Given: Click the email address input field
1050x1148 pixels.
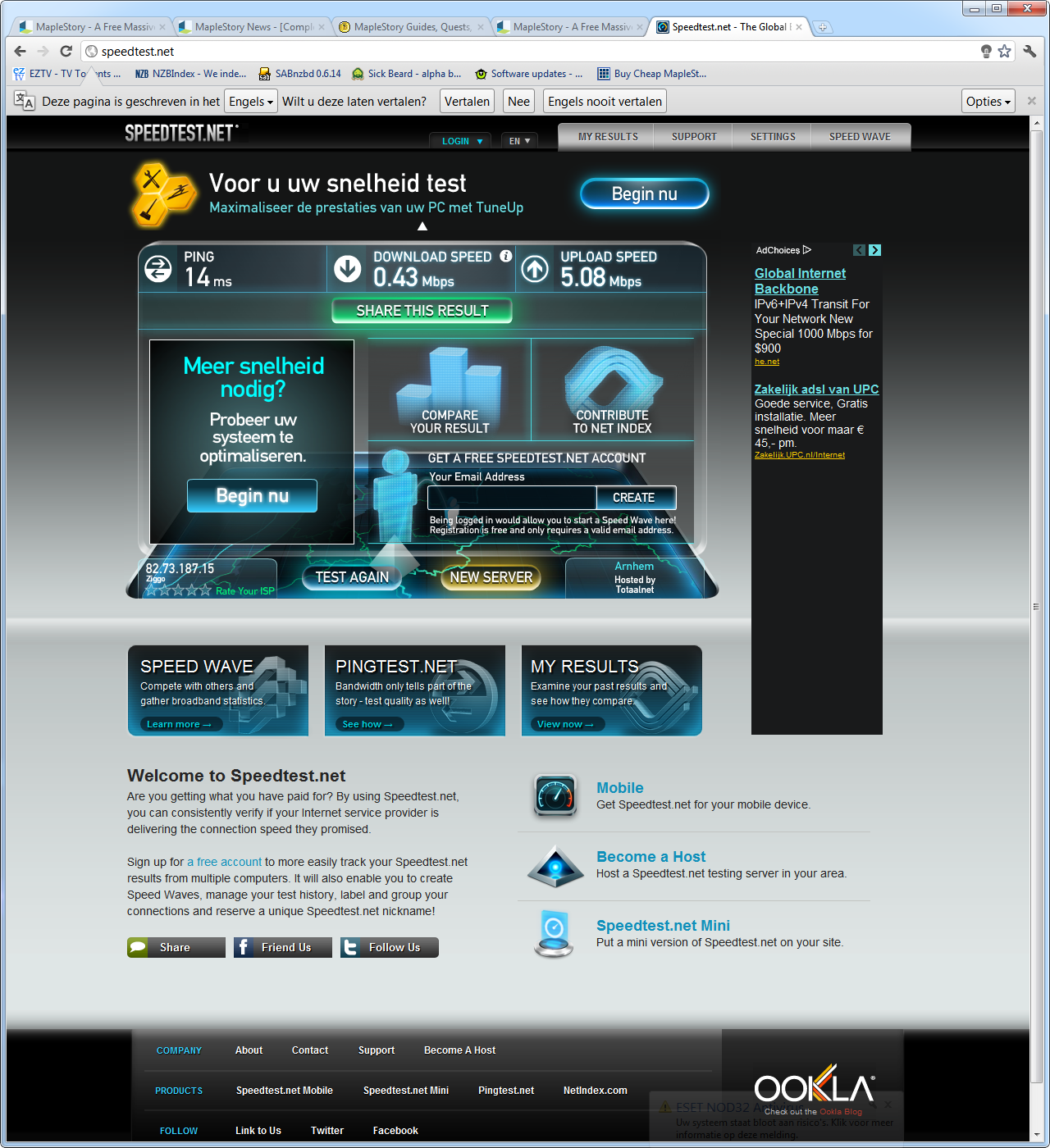Looking at the screenshot, I should [x=511, y=498].
